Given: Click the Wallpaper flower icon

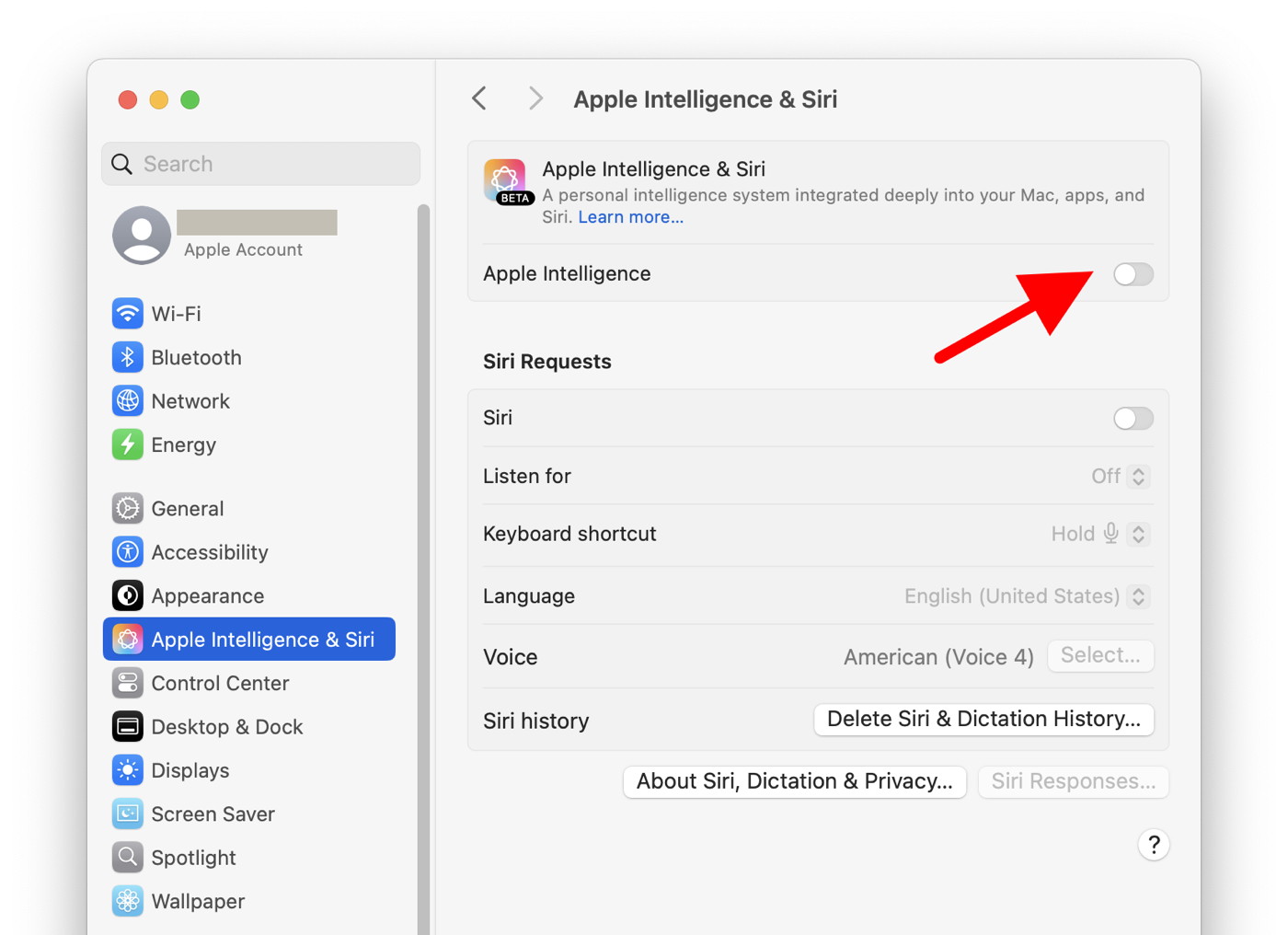Looking at the screenshot, I should 128,901.
